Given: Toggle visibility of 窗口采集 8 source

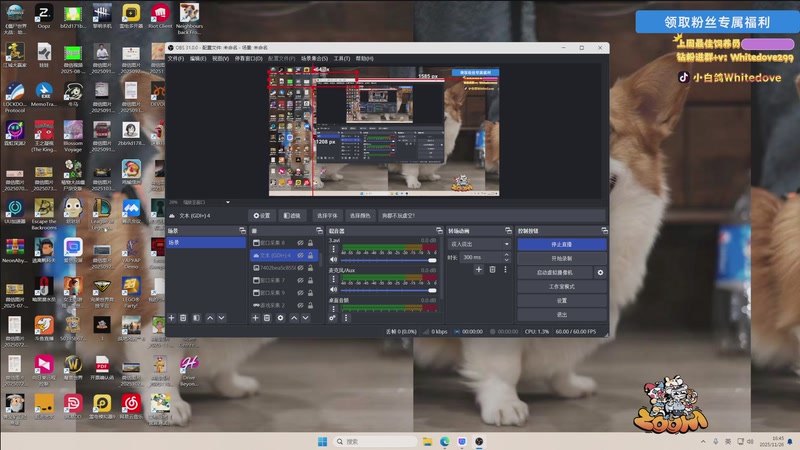Looking at the screenshot, I should (301, 243).
